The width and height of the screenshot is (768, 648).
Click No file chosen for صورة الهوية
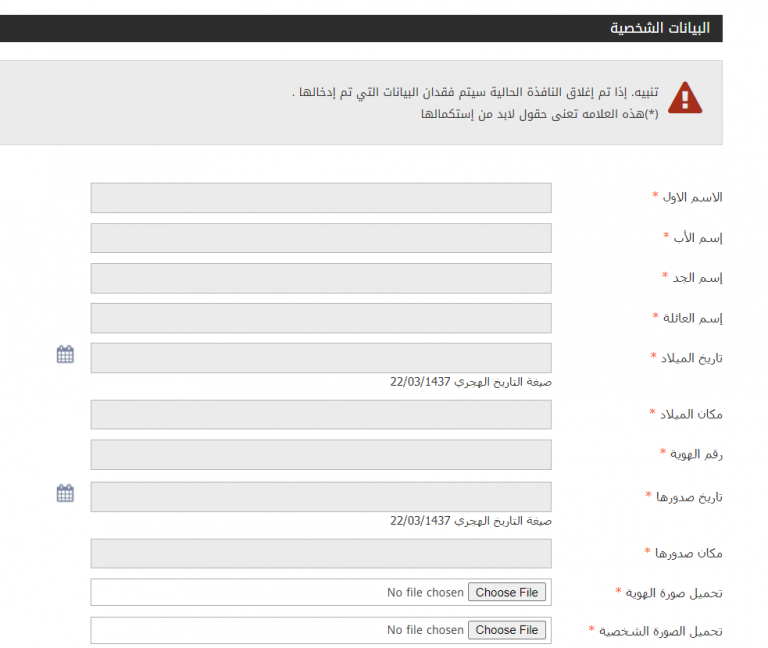click(425, 592)
